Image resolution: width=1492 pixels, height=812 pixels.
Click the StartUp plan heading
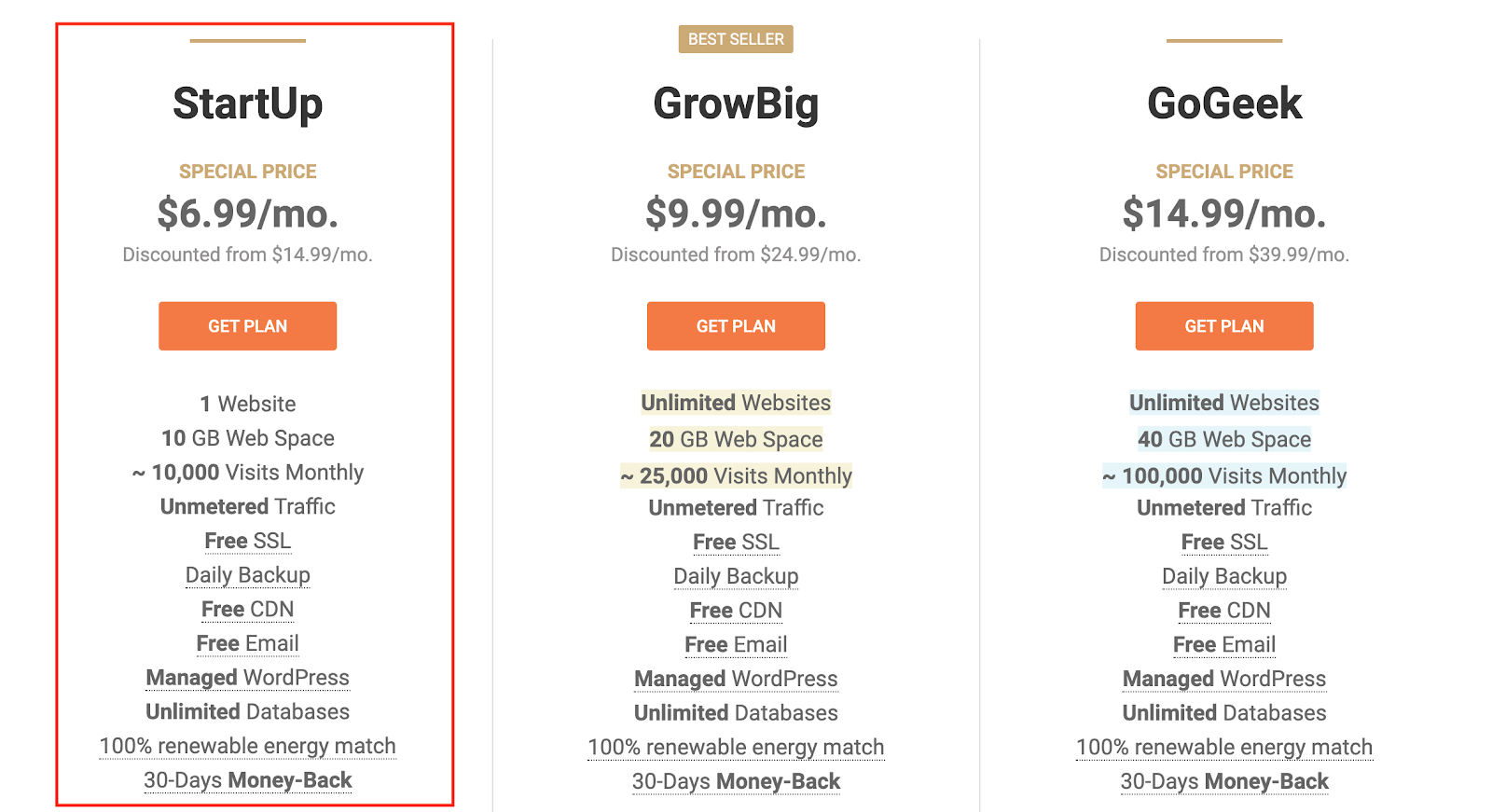(247, 103)
